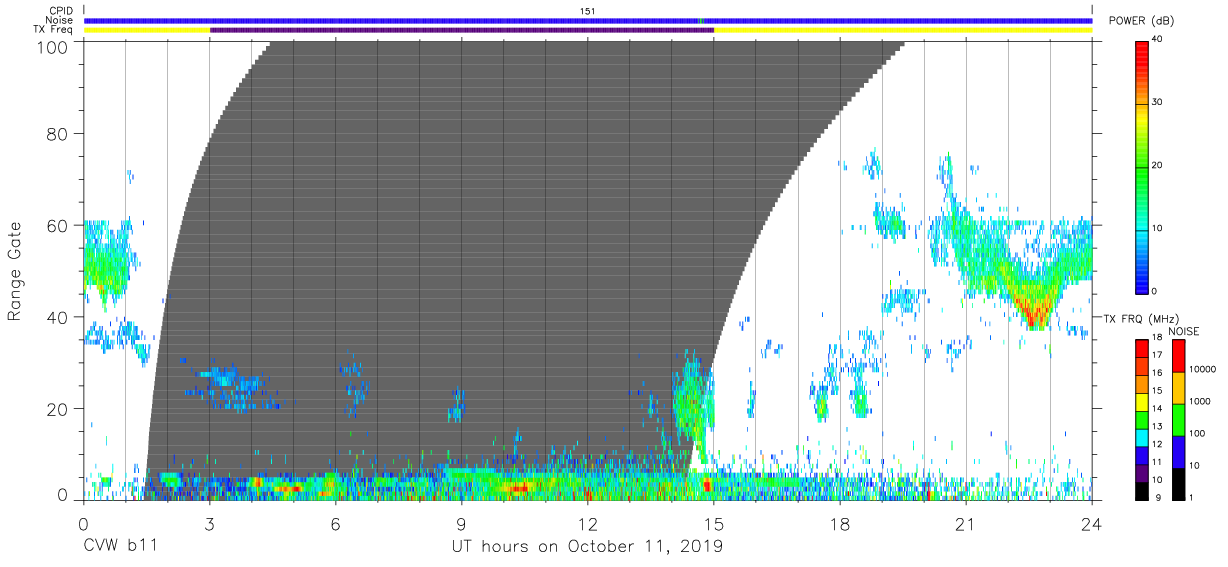Click the 20 tick on the Range Gate axis
The width and height of the screenshot is (1228, 567).
[x=56, y=409]
